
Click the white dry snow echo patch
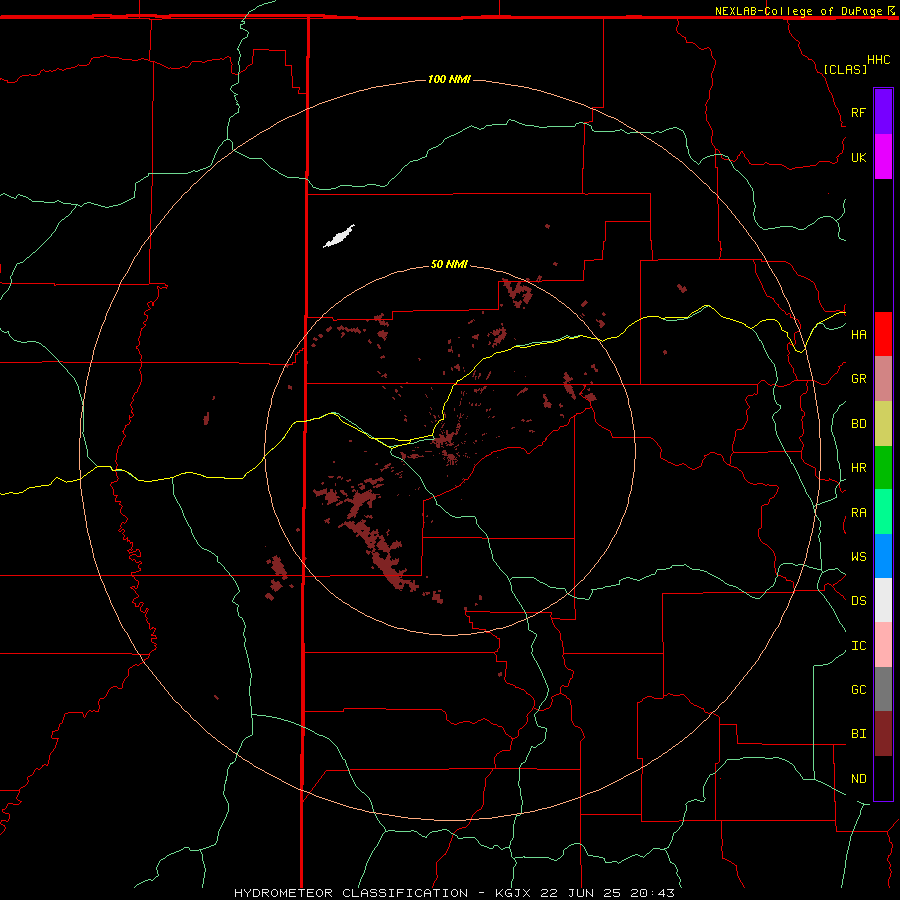tap(339, 236)
